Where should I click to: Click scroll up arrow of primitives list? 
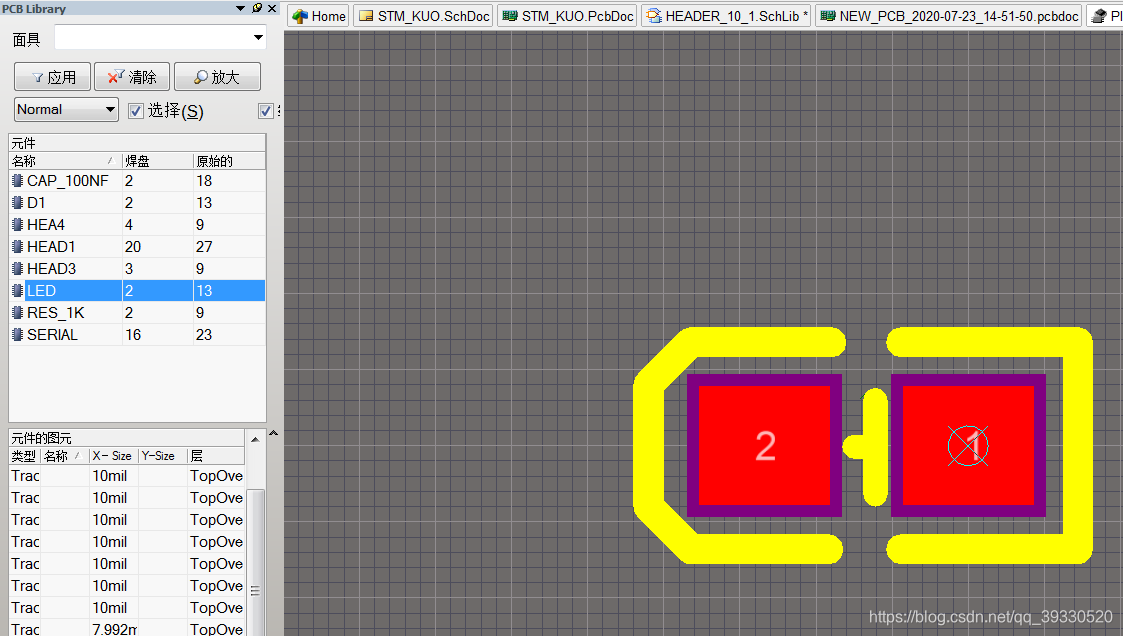pos(255,438)
